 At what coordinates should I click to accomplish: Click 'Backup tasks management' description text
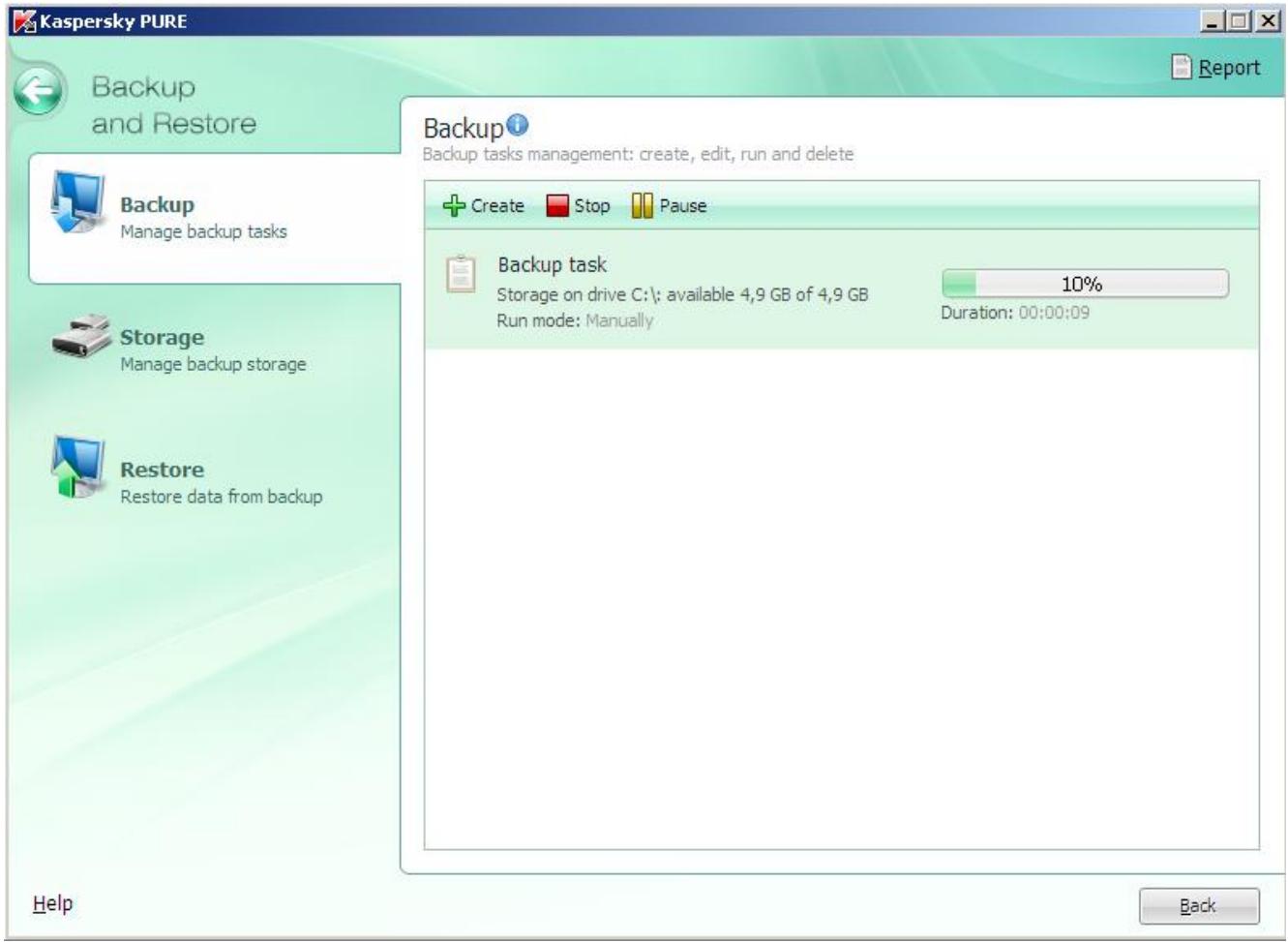639,154
